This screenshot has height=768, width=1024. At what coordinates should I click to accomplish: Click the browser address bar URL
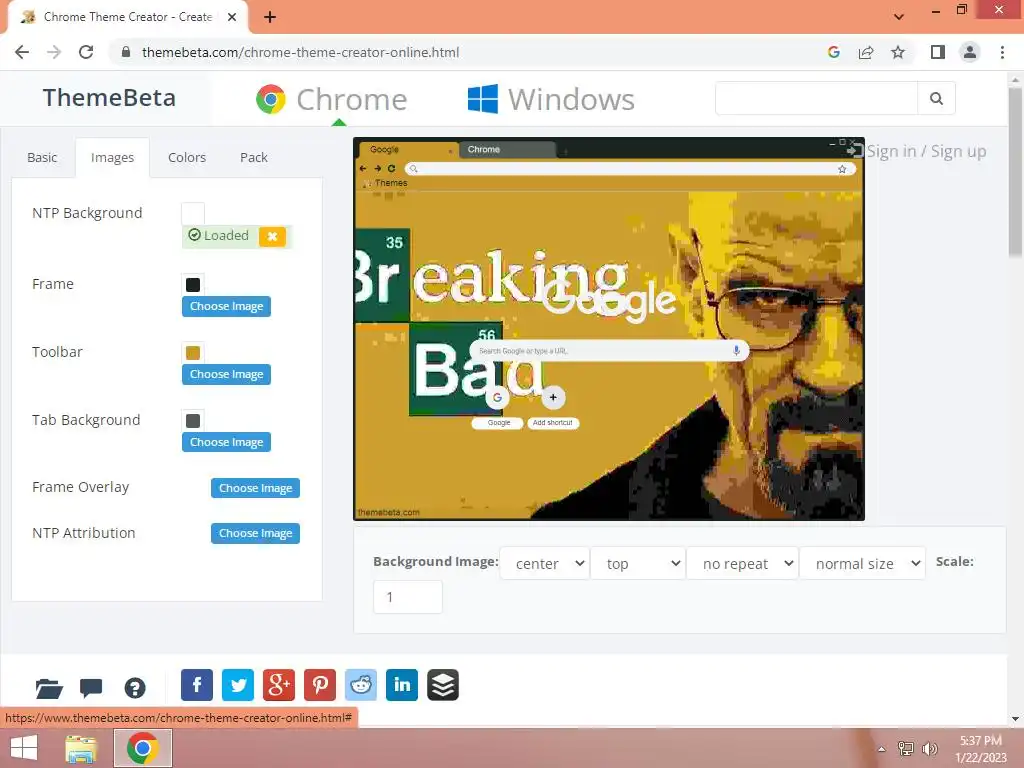point(300,52)
